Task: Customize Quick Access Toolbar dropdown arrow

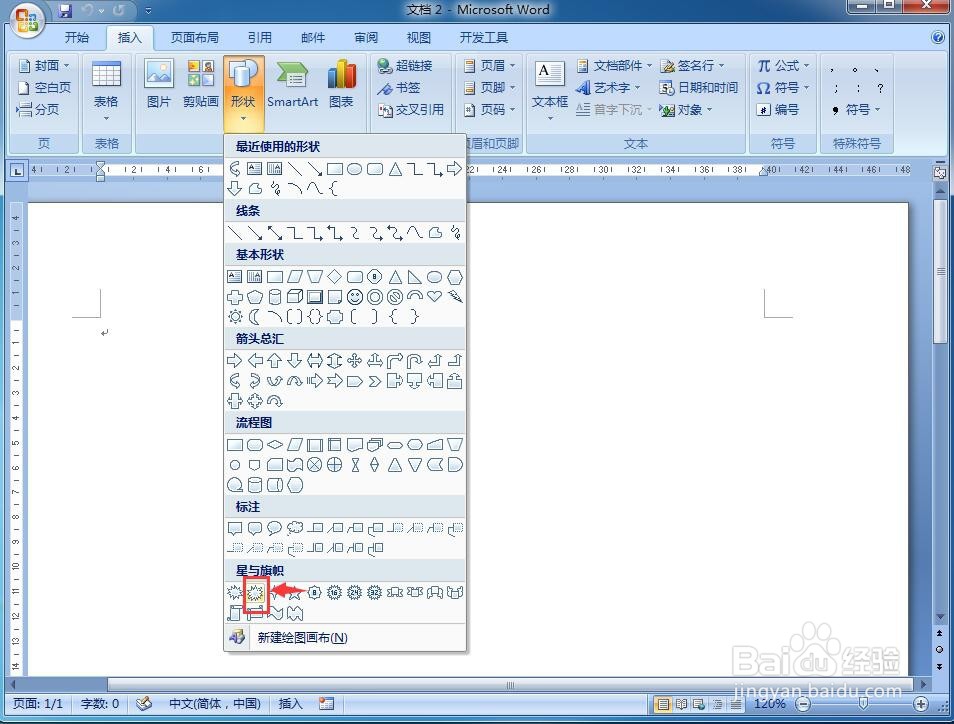Action: [x=148, y=10]
